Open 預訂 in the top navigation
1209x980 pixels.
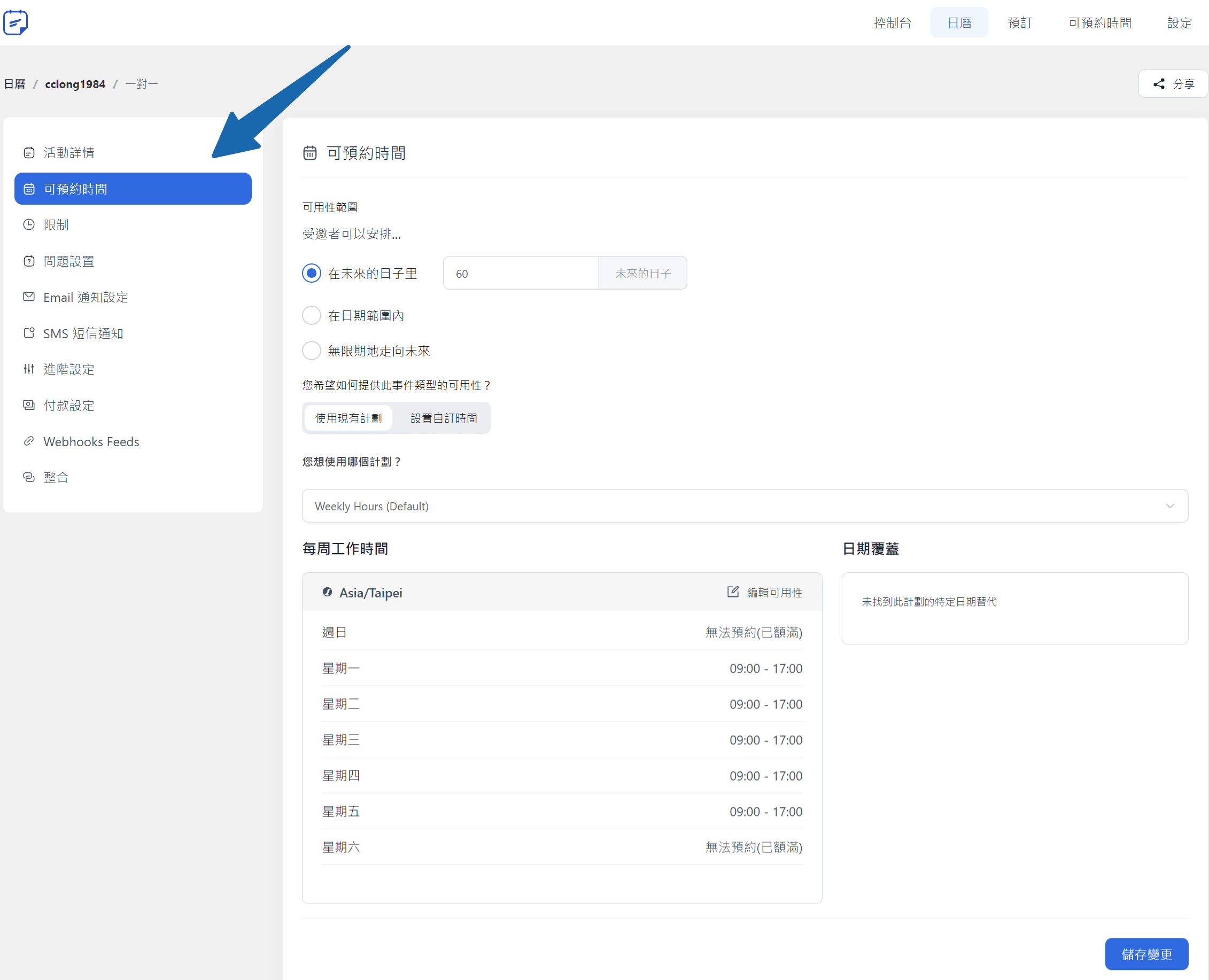tap(1019, 22)
